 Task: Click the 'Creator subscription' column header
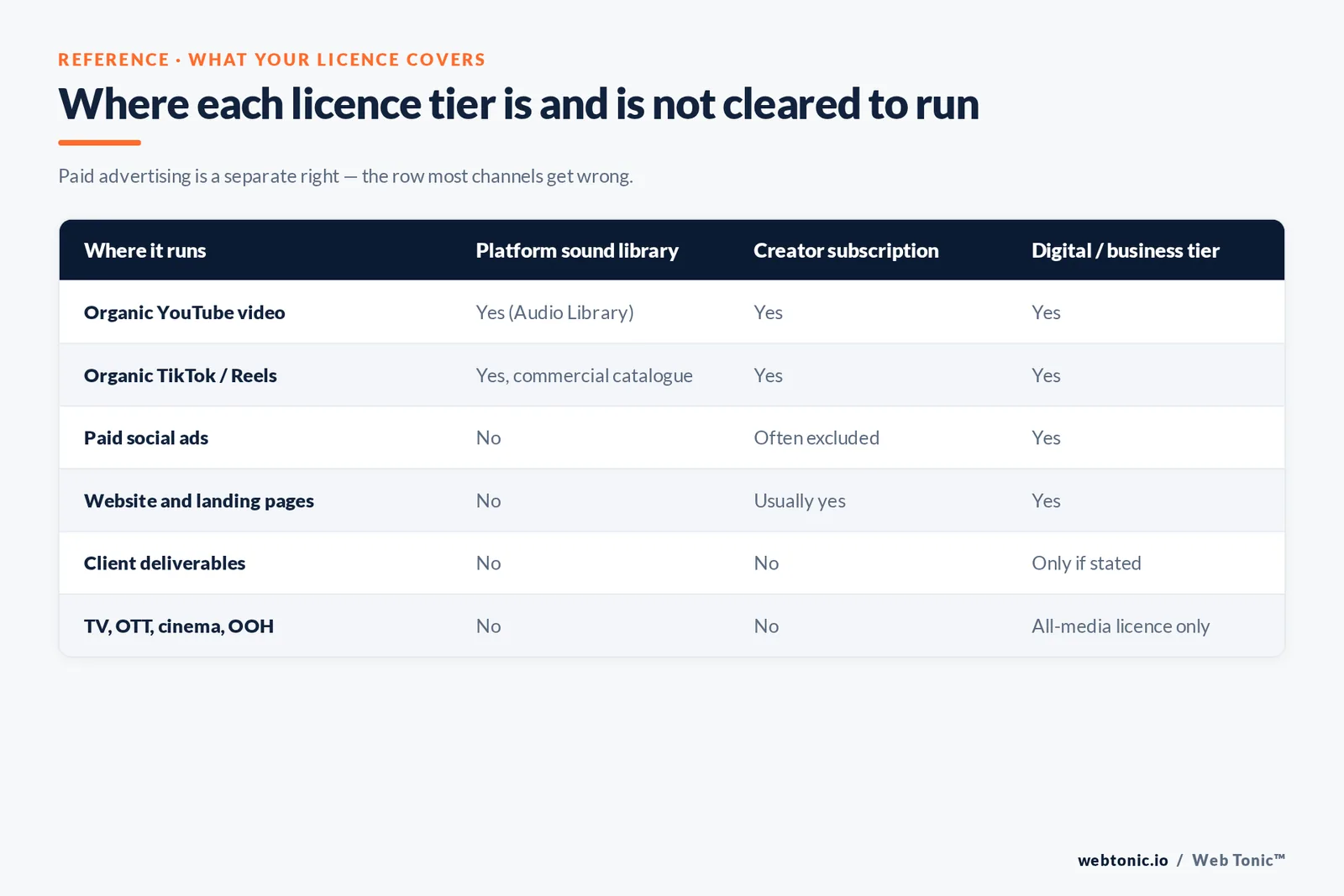(x=846, y=250)
